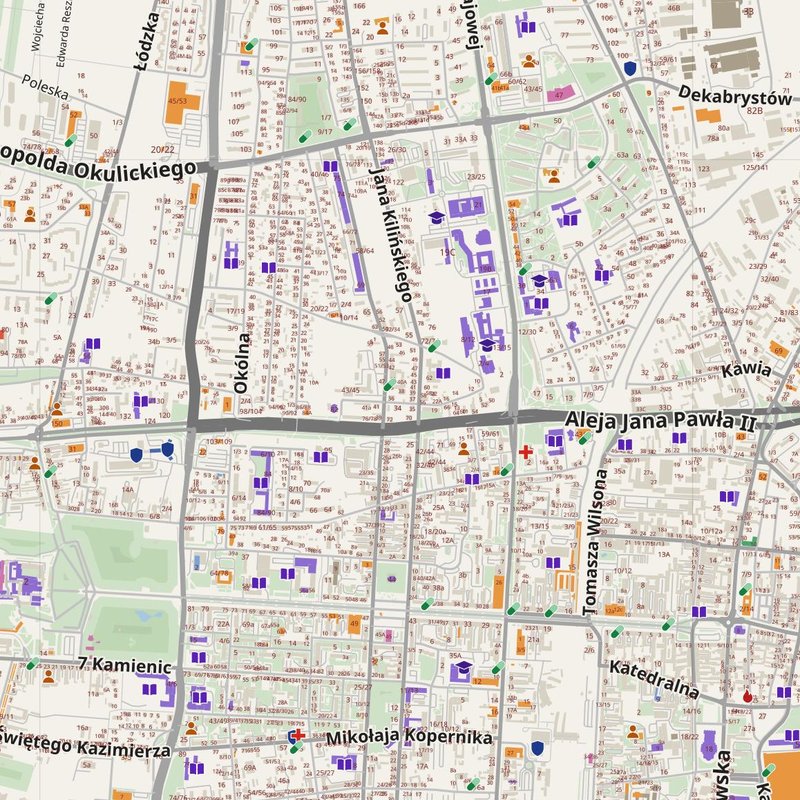
Task: Click the pharmacy pill icon above label 113
Action: pyautogui.click(x=252, y=44)
